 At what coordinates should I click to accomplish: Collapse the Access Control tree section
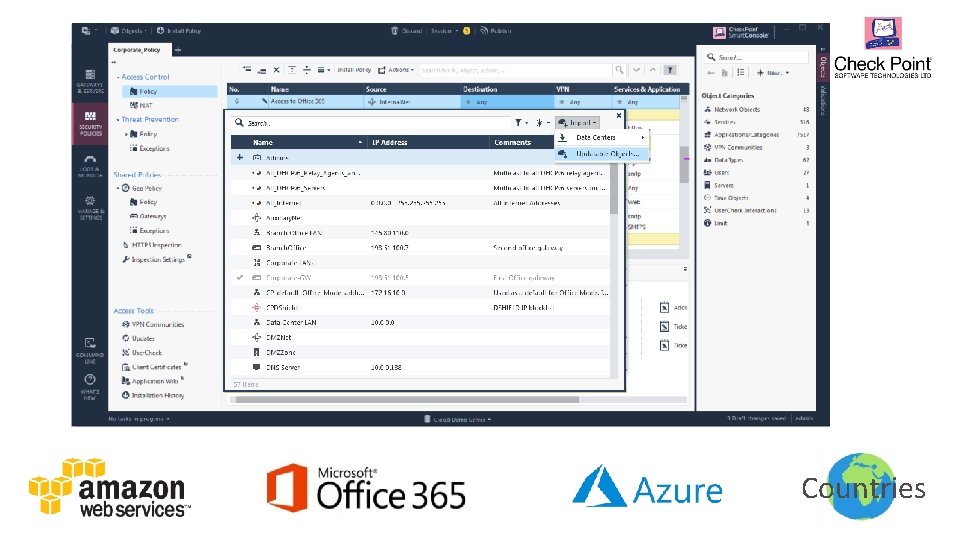118,77
